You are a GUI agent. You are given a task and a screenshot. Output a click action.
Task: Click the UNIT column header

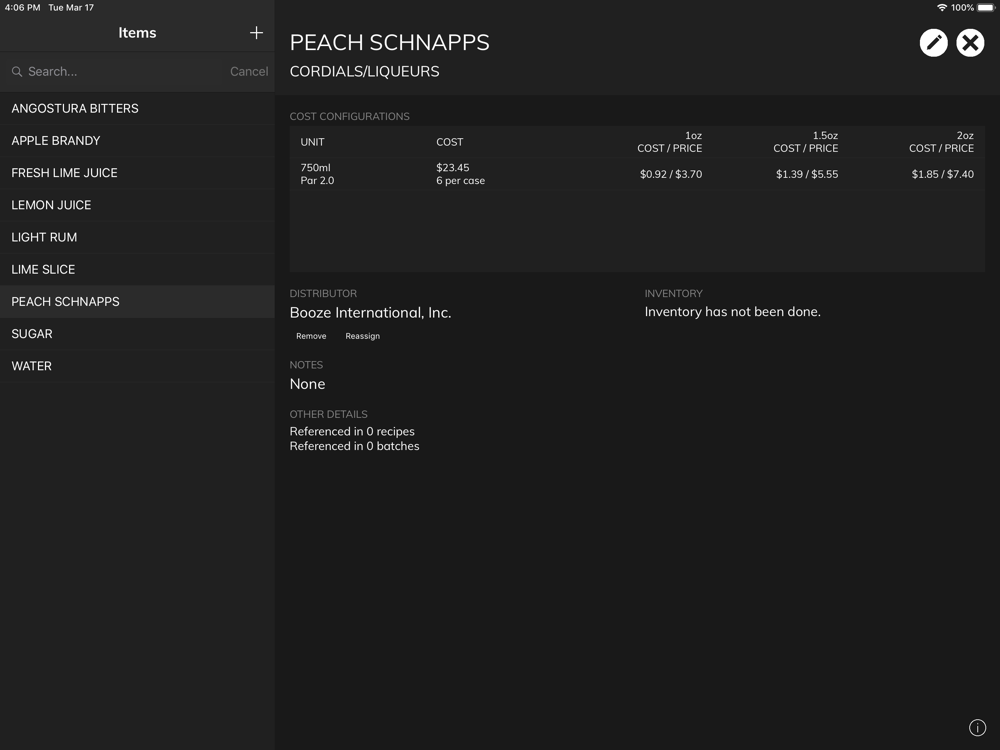pyautogui.click(x=312, y=142)
